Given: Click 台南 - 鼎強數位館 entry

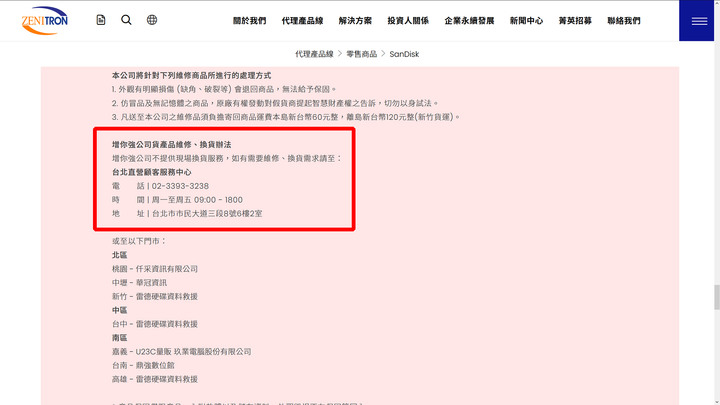Looking at the screenshot, I should coord(143,365).
